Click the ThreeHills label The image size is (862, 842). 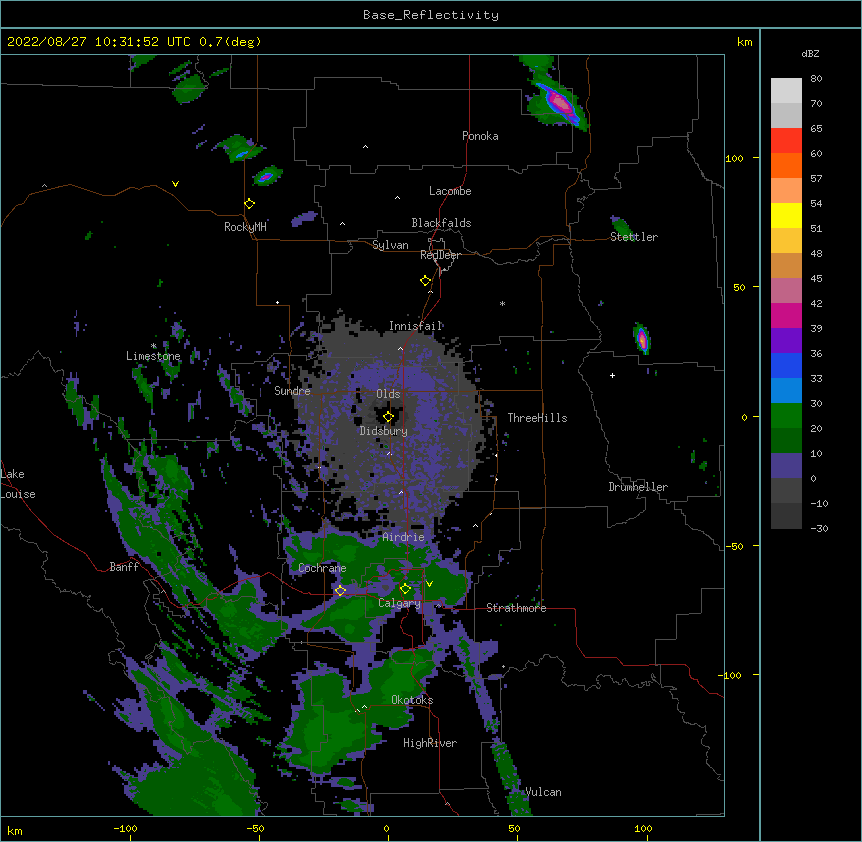click(x=537, y=418)
